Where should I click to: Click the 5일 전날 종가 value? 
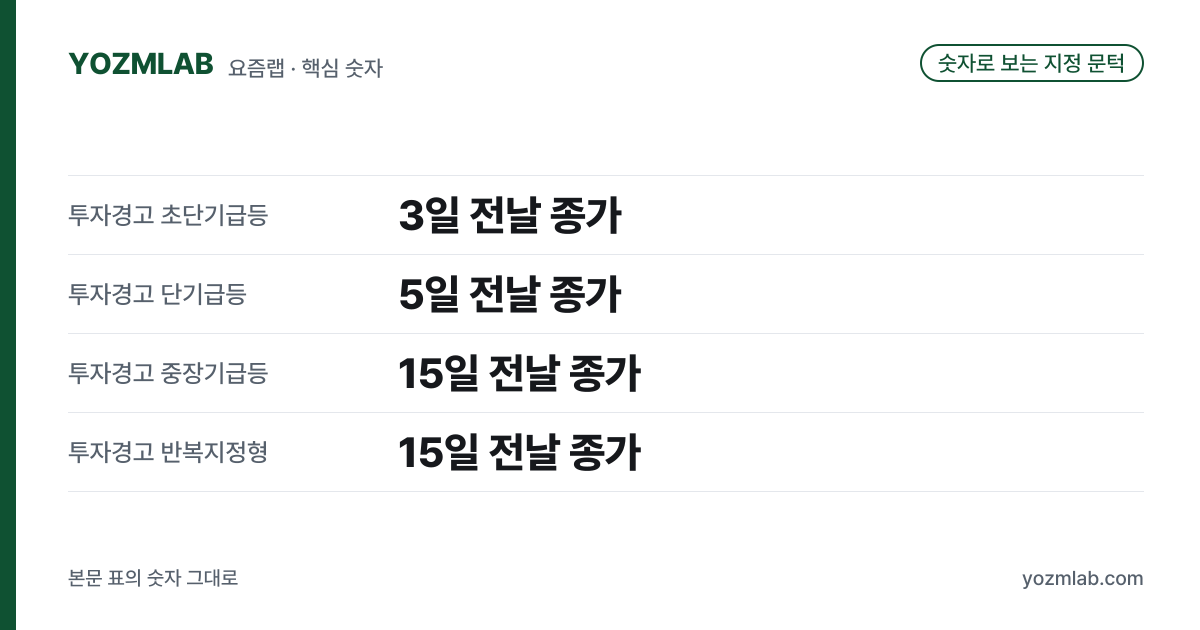coord(510,294)
